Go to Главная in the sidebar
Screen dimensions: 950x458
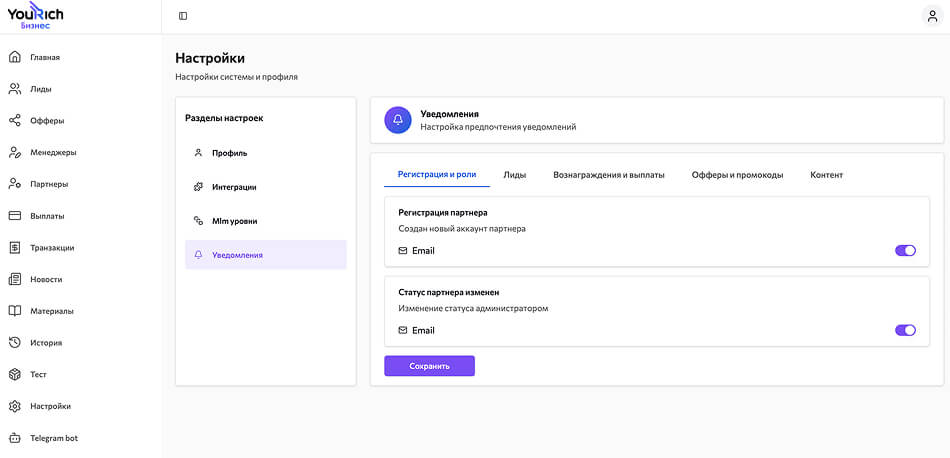pyautogui.click(x=45, y=58)
